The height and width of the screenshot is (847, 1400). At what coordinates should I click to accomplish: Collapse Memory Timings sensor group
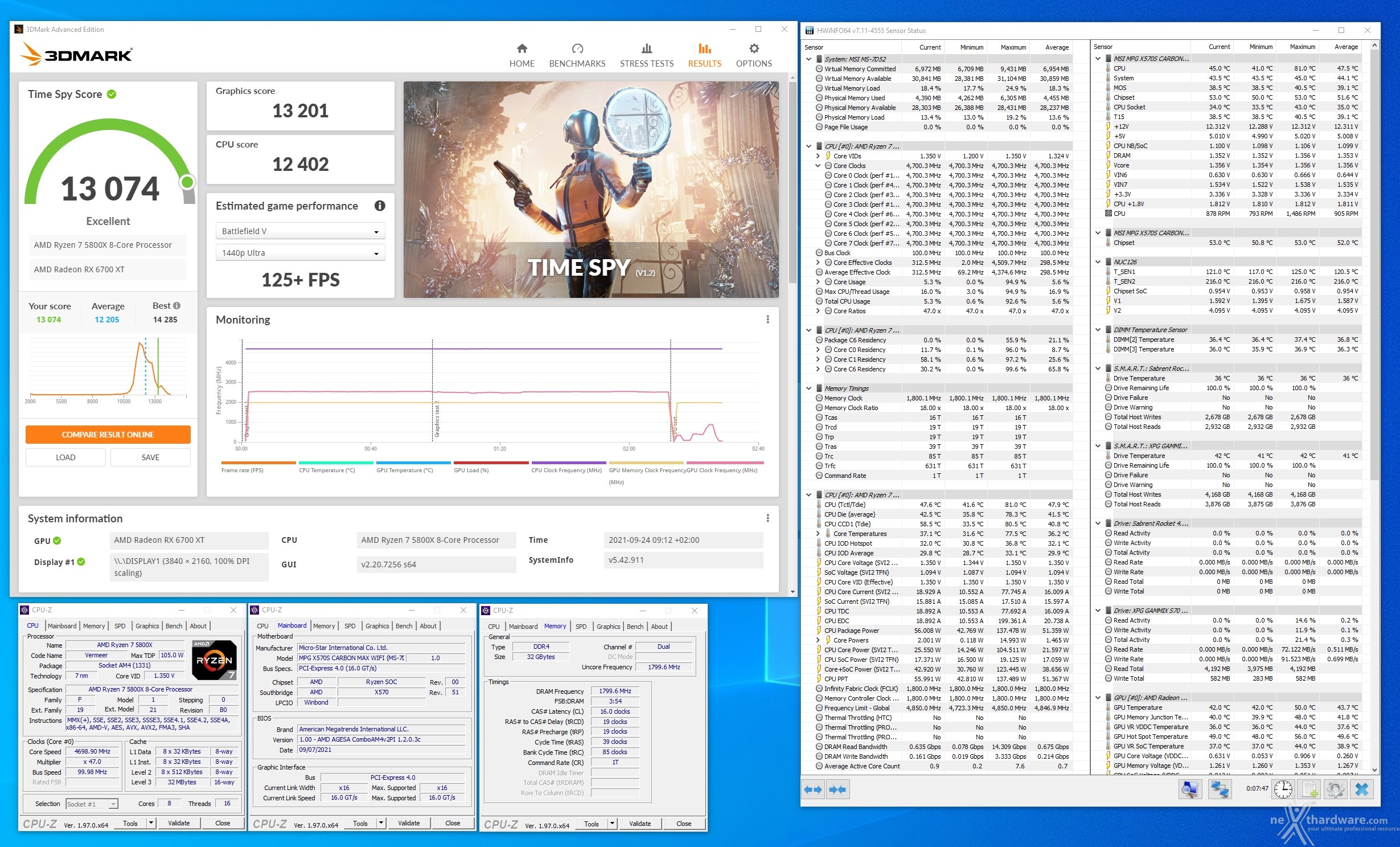click(808, 388)
